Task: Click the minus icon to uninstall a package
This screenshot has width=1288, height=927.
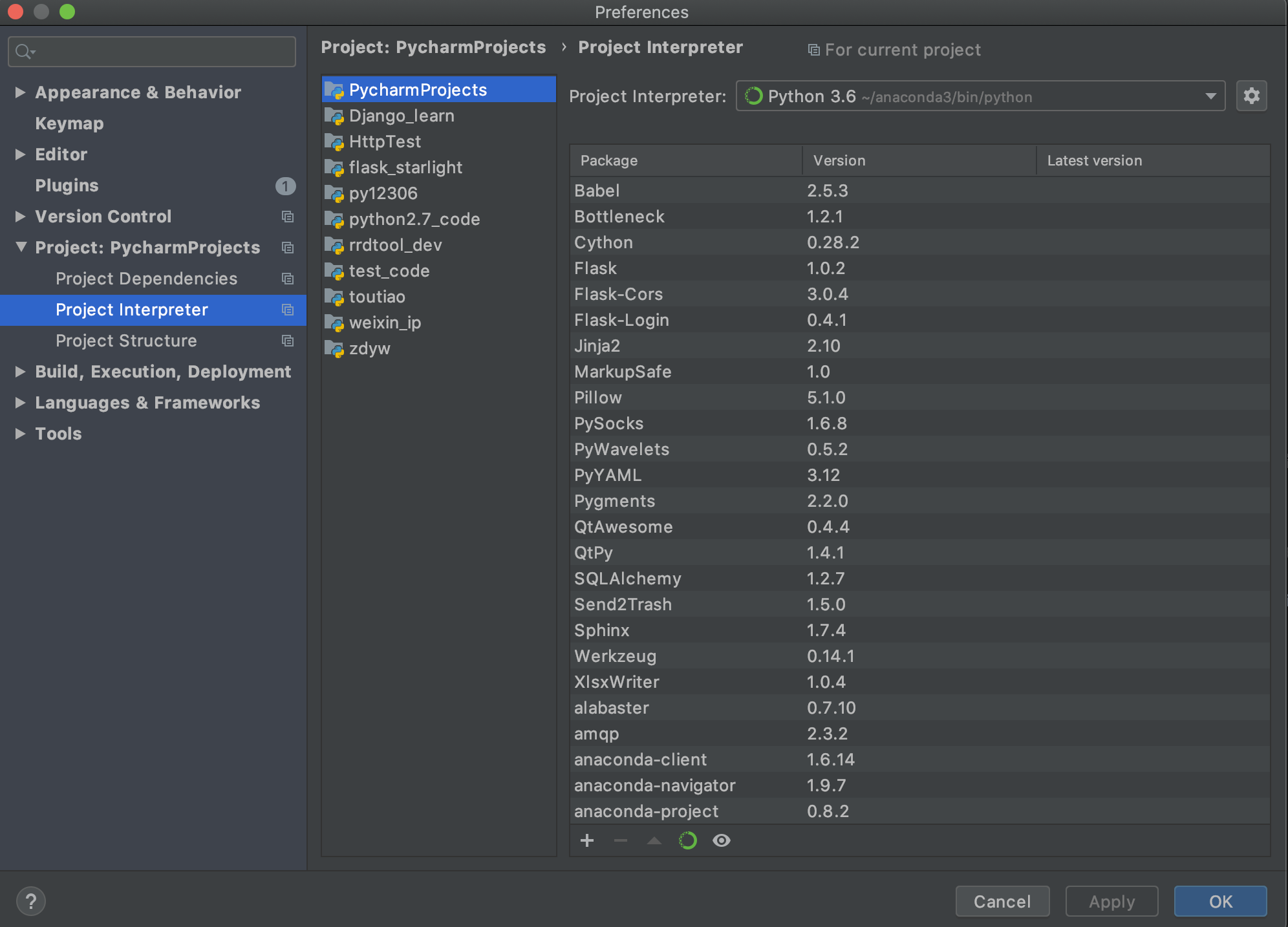Action: point(621,840)
